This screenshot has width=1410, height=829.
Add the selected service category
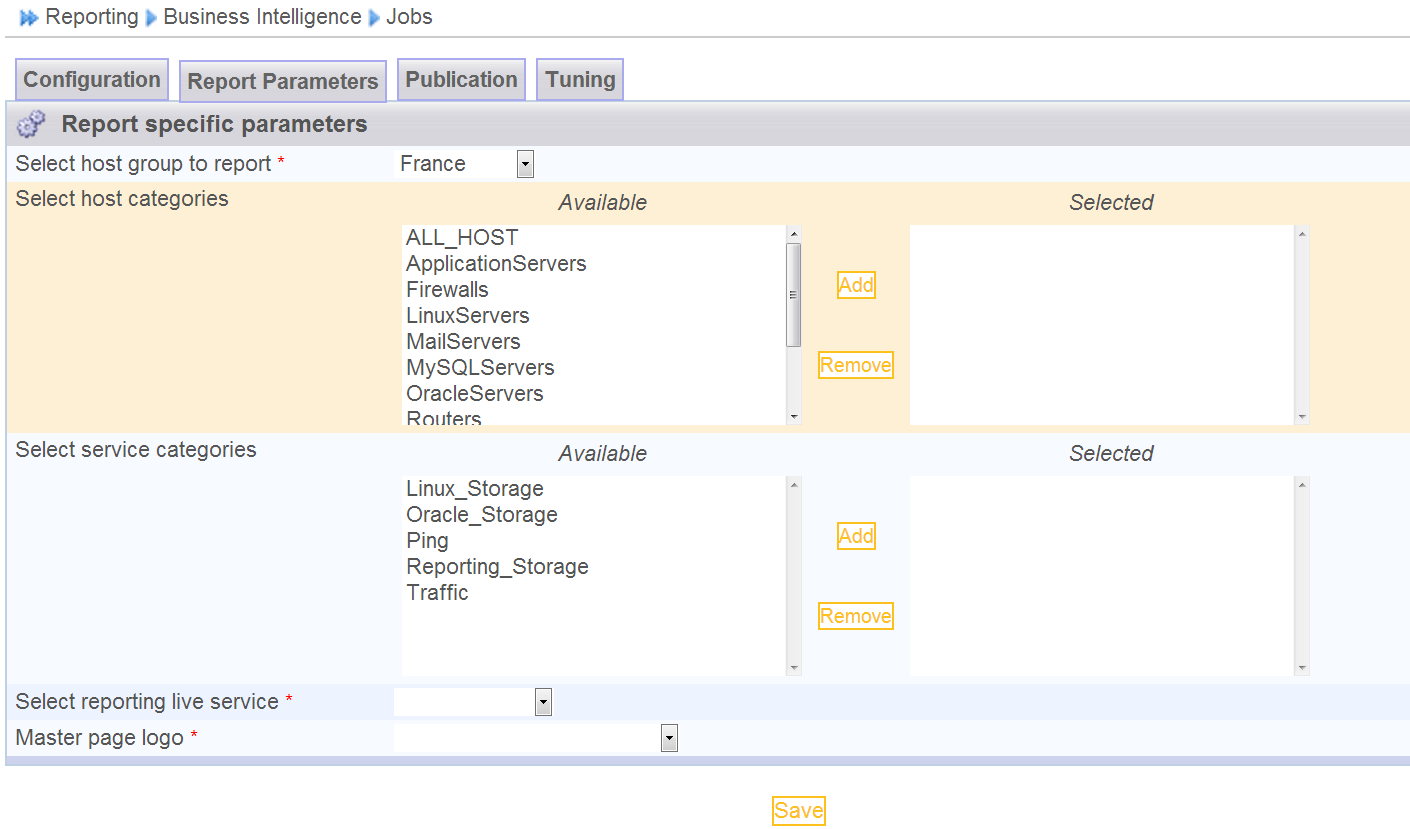pyautogui.click(x=856, y=536)
